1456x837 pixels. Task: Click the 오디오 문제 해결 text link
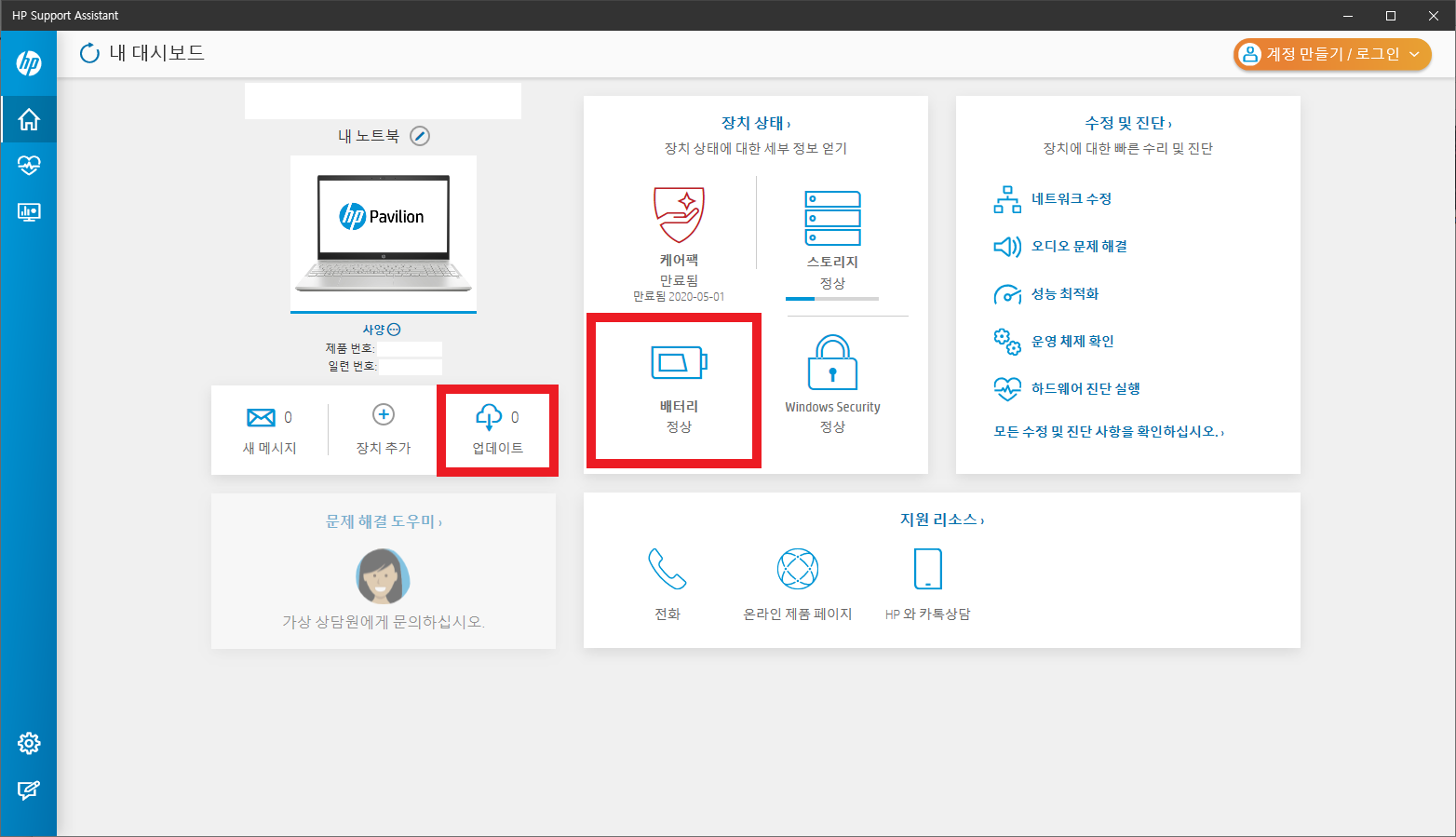[1079, 247]
